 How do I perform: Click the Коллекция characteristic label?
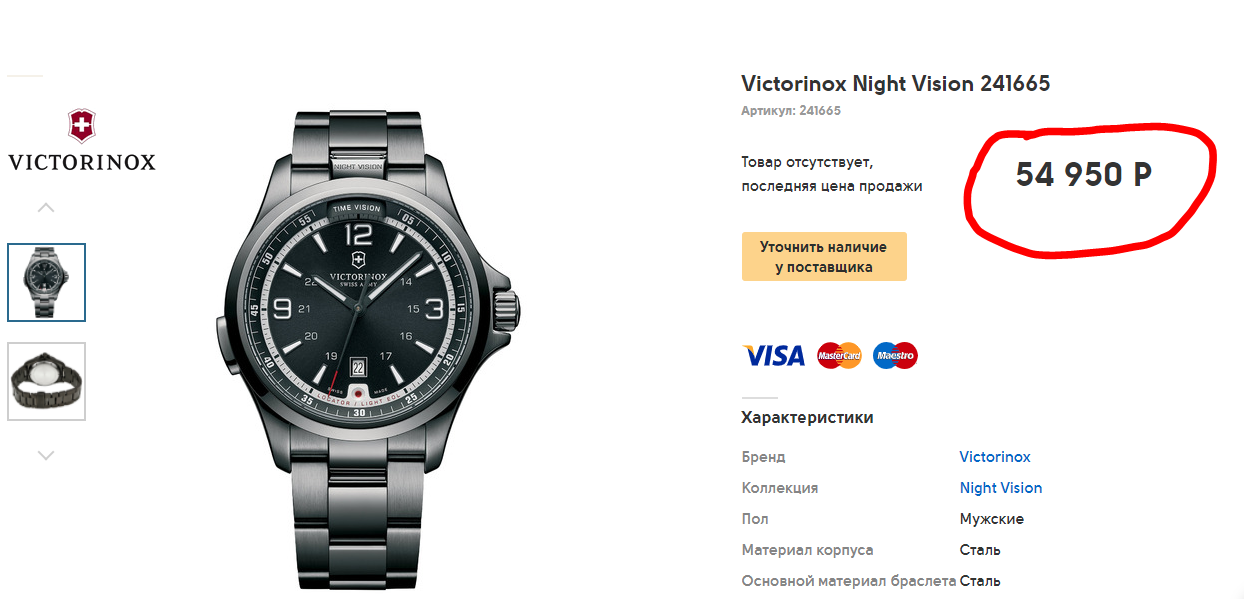click(x=780, y=488)
